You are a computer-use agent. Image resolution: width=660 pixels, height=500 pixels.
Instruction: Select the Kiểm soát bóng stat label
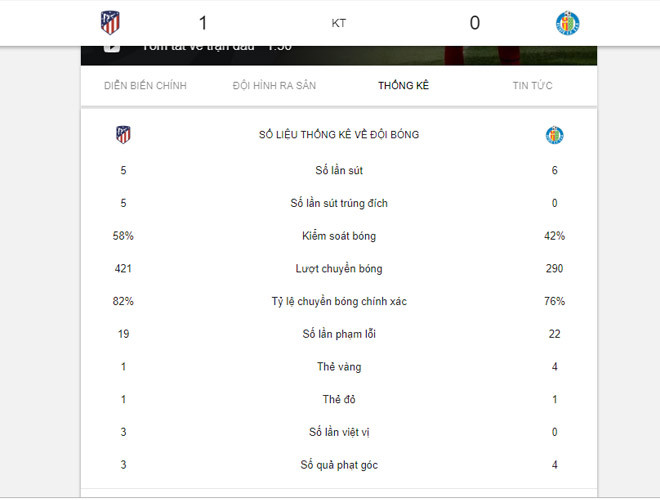(x=338, y=236)
